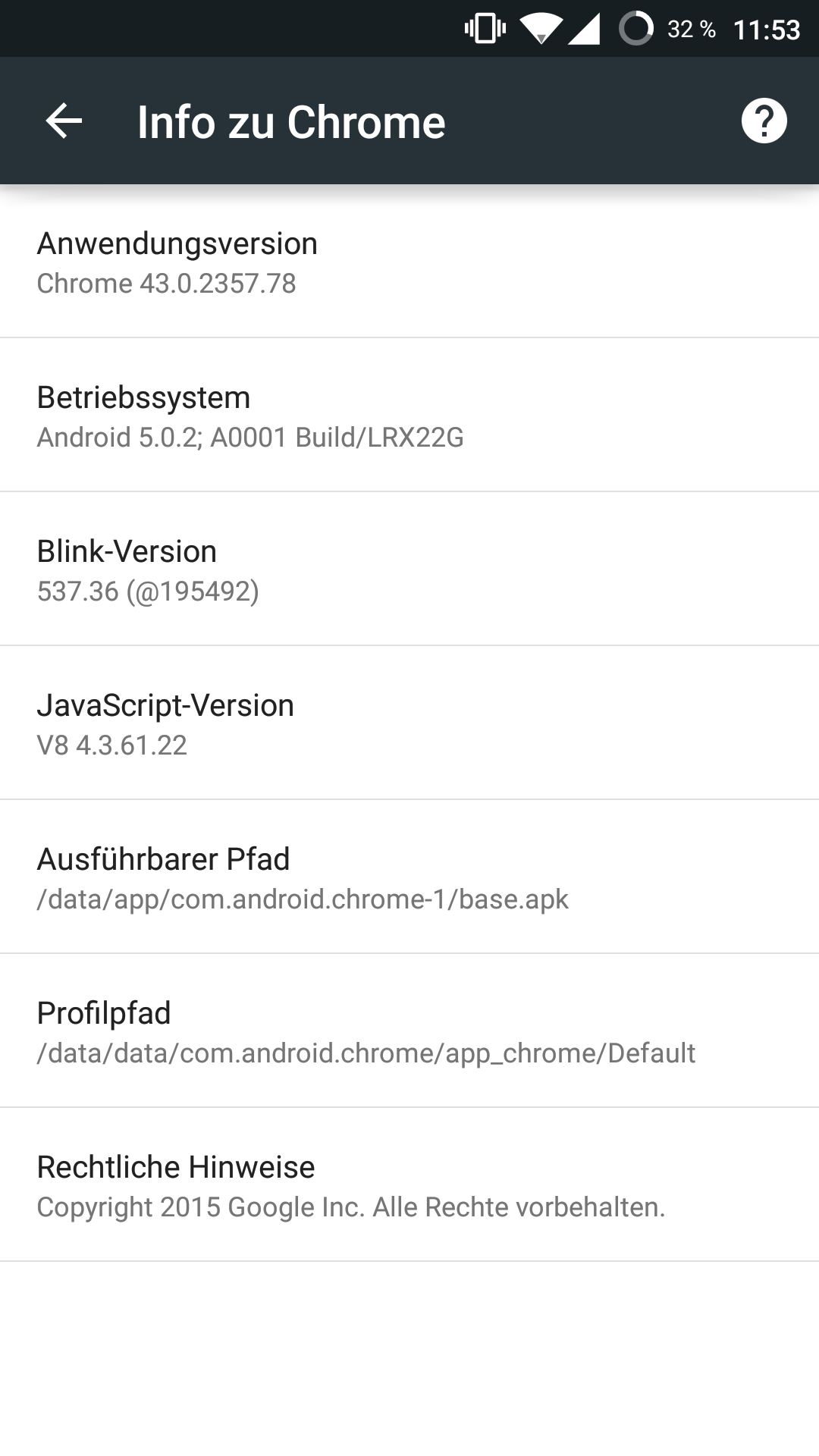
Task: Select the Betriebssystem entry
Action: coord(409,416)
